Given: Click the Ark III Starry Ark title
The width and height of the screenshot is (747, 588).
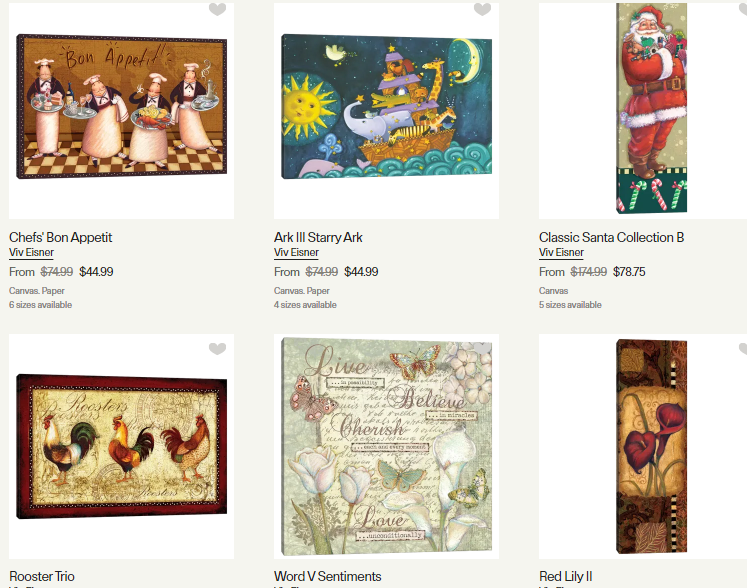Looking at the screenshot, I should tap(318, 237).
